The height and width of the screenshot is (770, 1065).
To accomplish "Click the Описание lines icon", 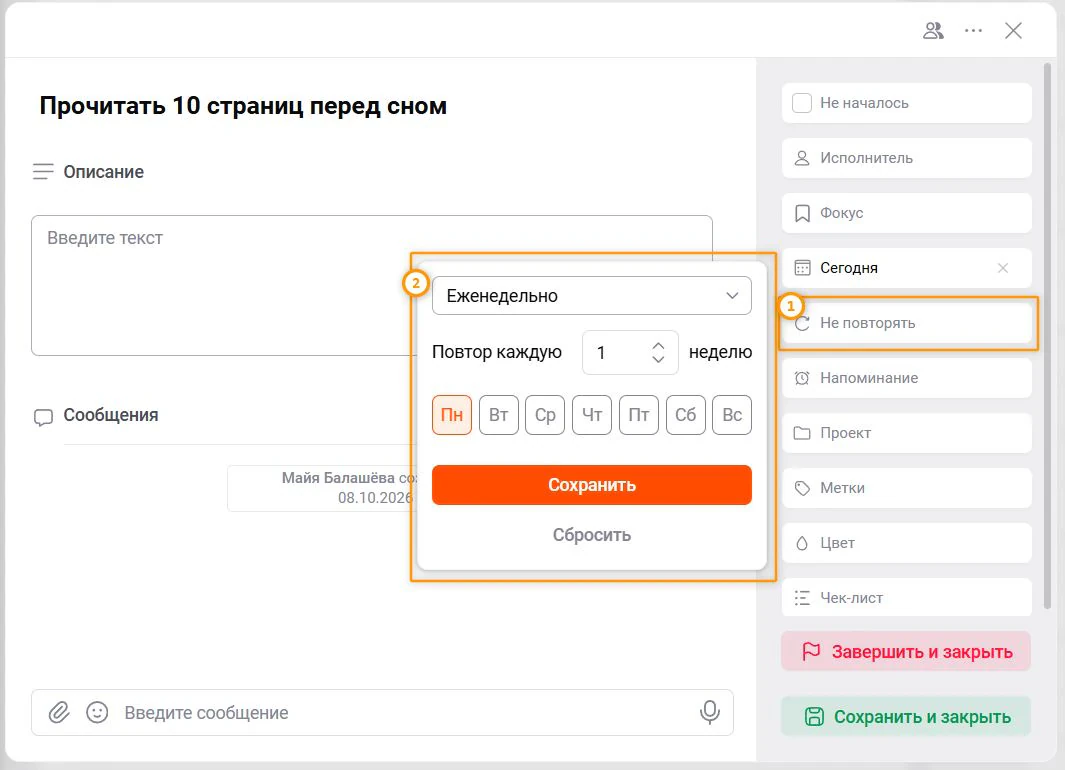I will click(43, 172).
